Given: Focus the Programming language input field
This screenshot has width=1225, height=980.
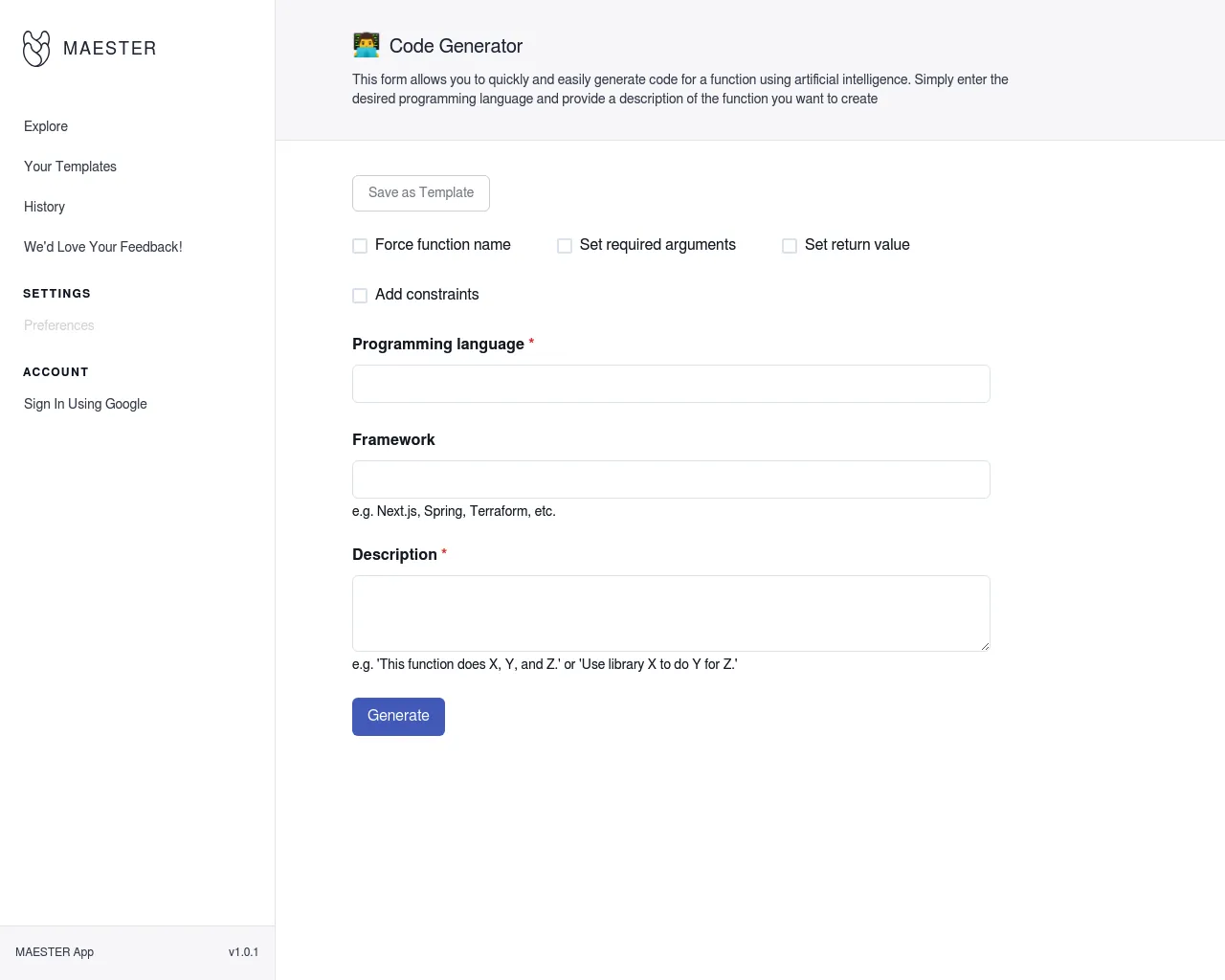Looking at the screenshot, I should coord(671,384).
